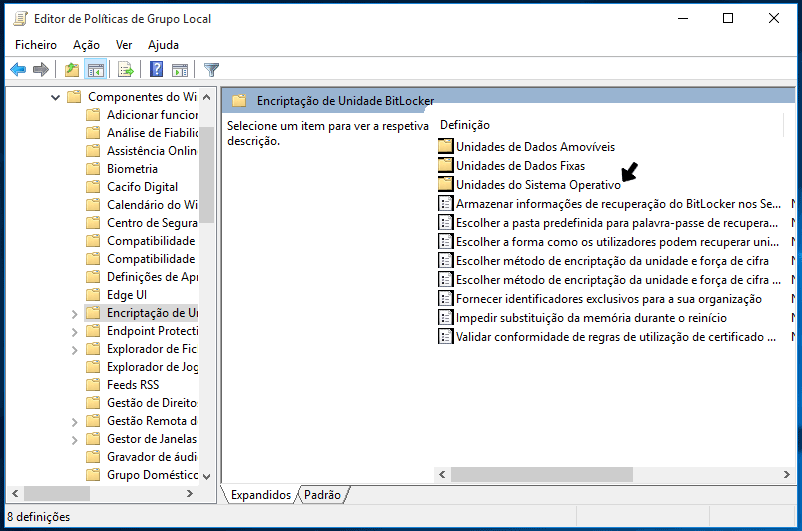802x531 pixels.
Task: Expand the Encriptação de Unidade tree node
Action: [x=75, y=314]
